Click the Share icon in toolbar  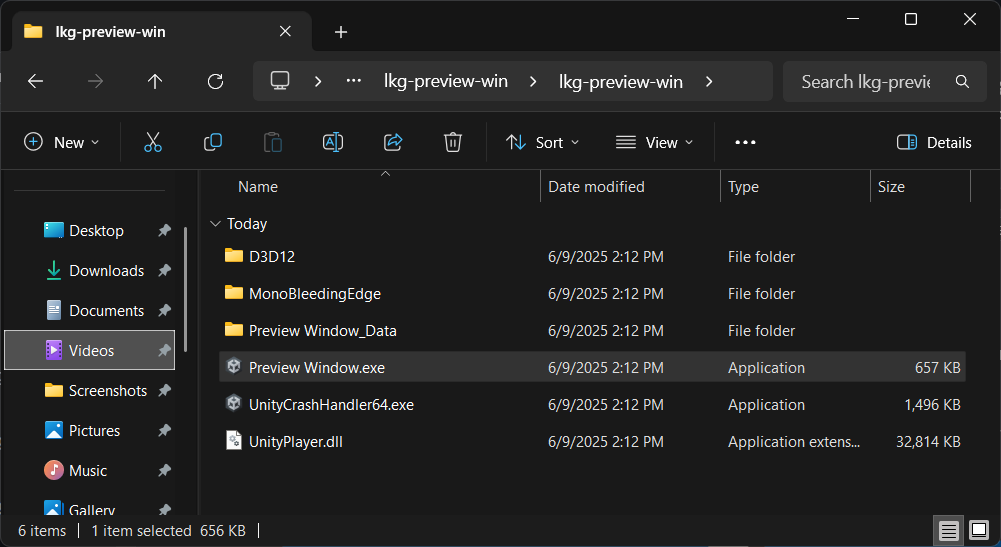click(x=393, y=142)
